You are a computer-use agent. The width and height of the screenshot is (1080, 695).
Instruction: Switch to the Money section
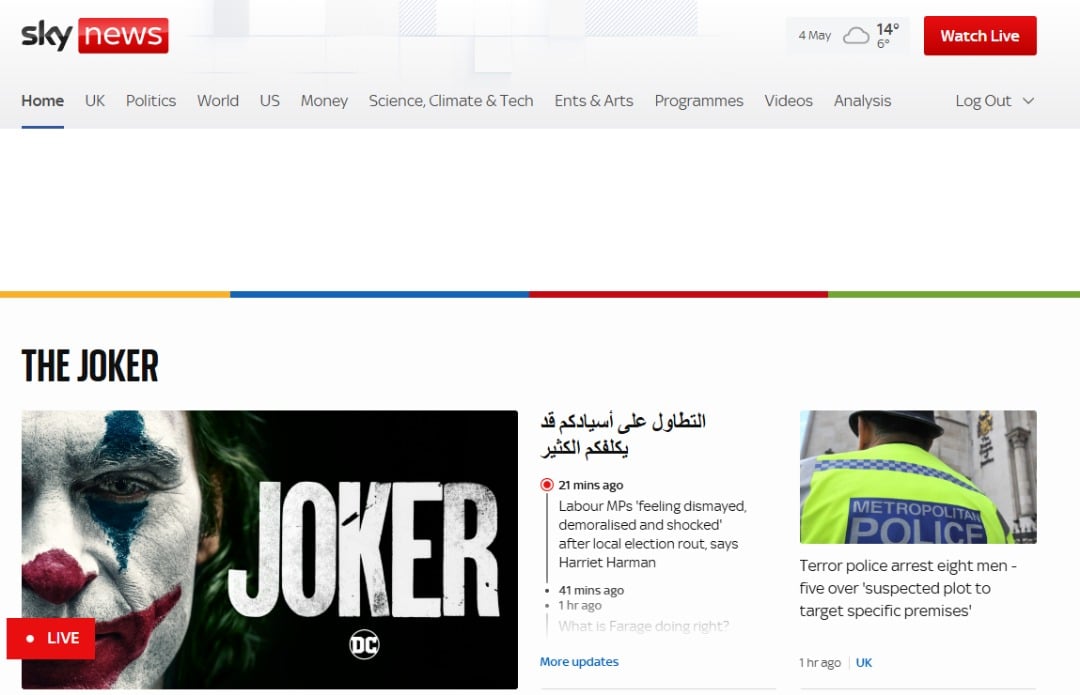point(324,101)
